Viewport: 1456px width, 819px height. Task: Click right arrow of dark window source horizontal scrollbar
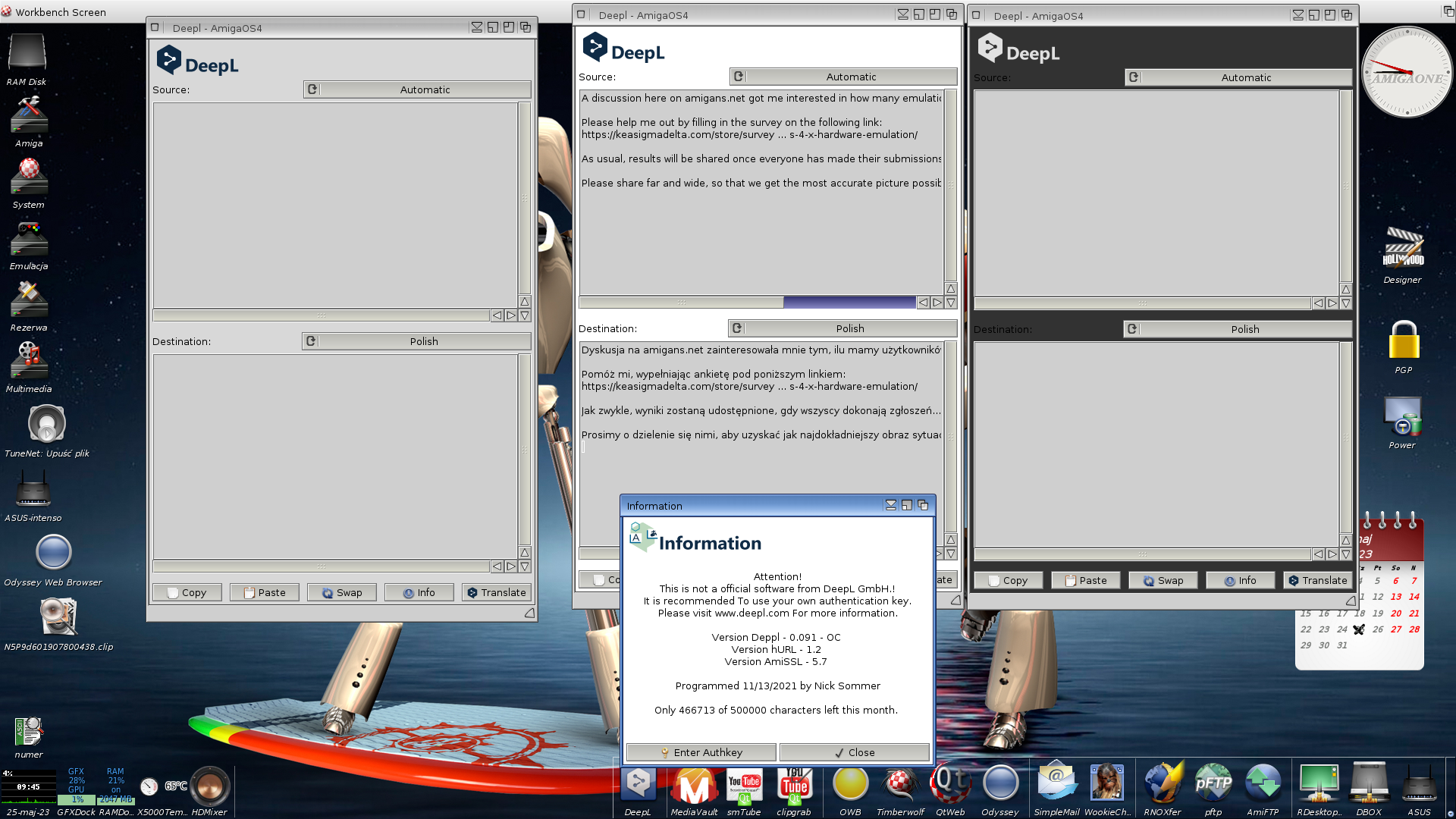[1332, 303]
